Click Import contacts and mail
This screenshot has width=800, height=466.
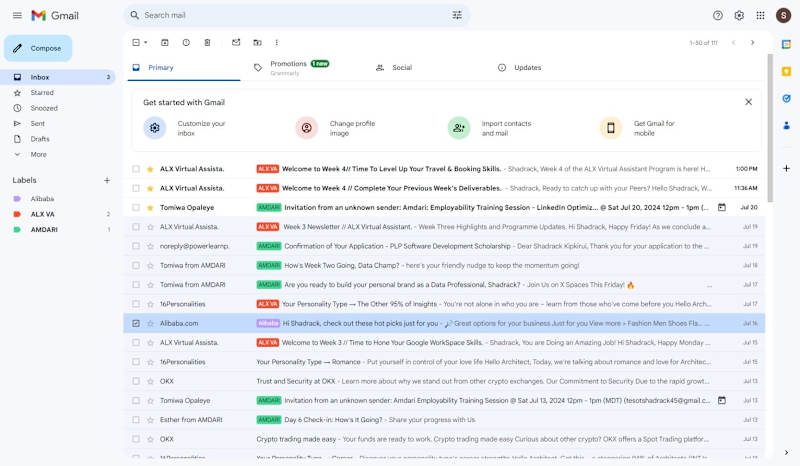[x=490, y=128]
